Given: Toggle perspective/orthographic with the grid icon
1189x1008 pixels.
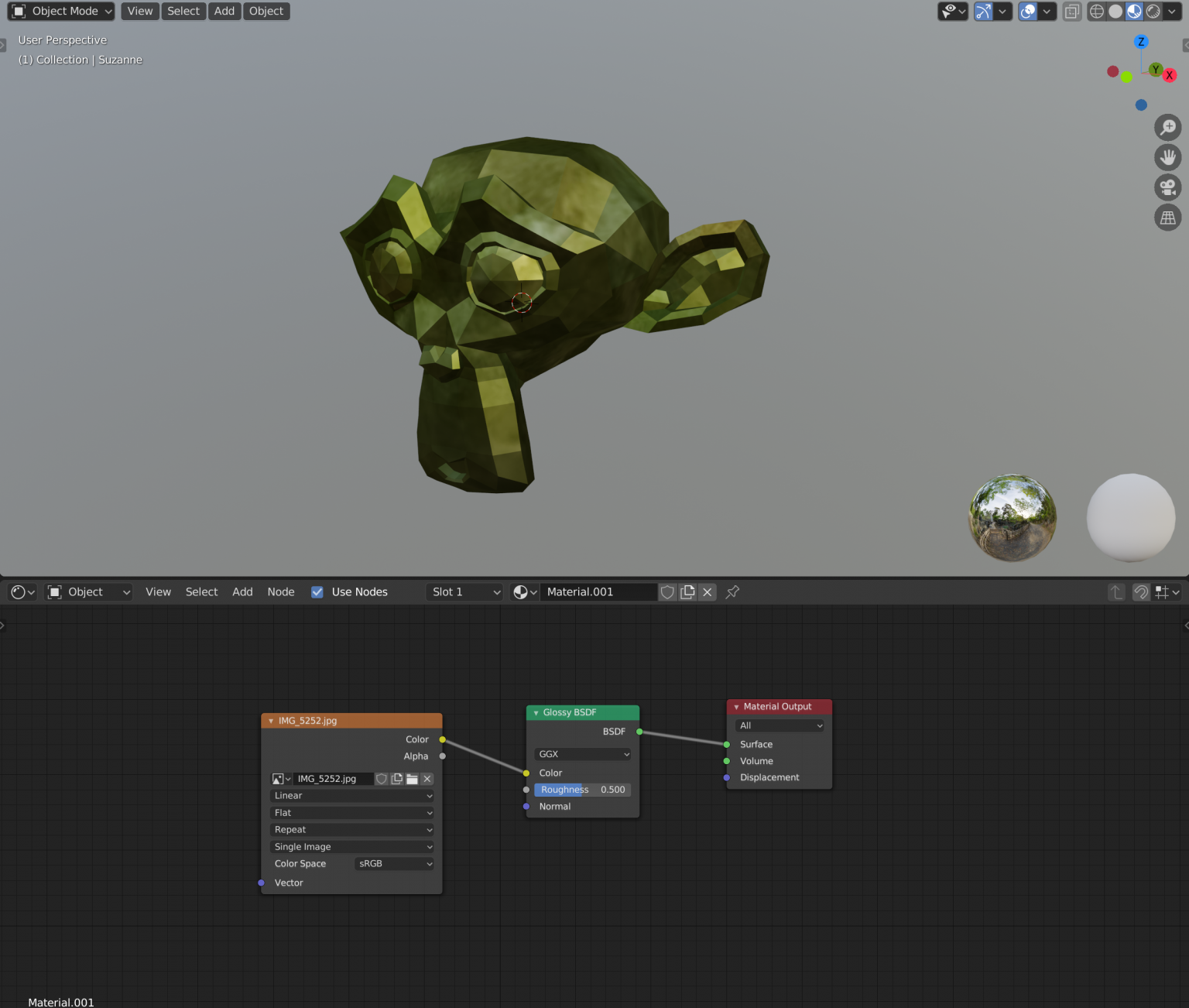Looking at the screenshot, I should [x=1168, y=218].
